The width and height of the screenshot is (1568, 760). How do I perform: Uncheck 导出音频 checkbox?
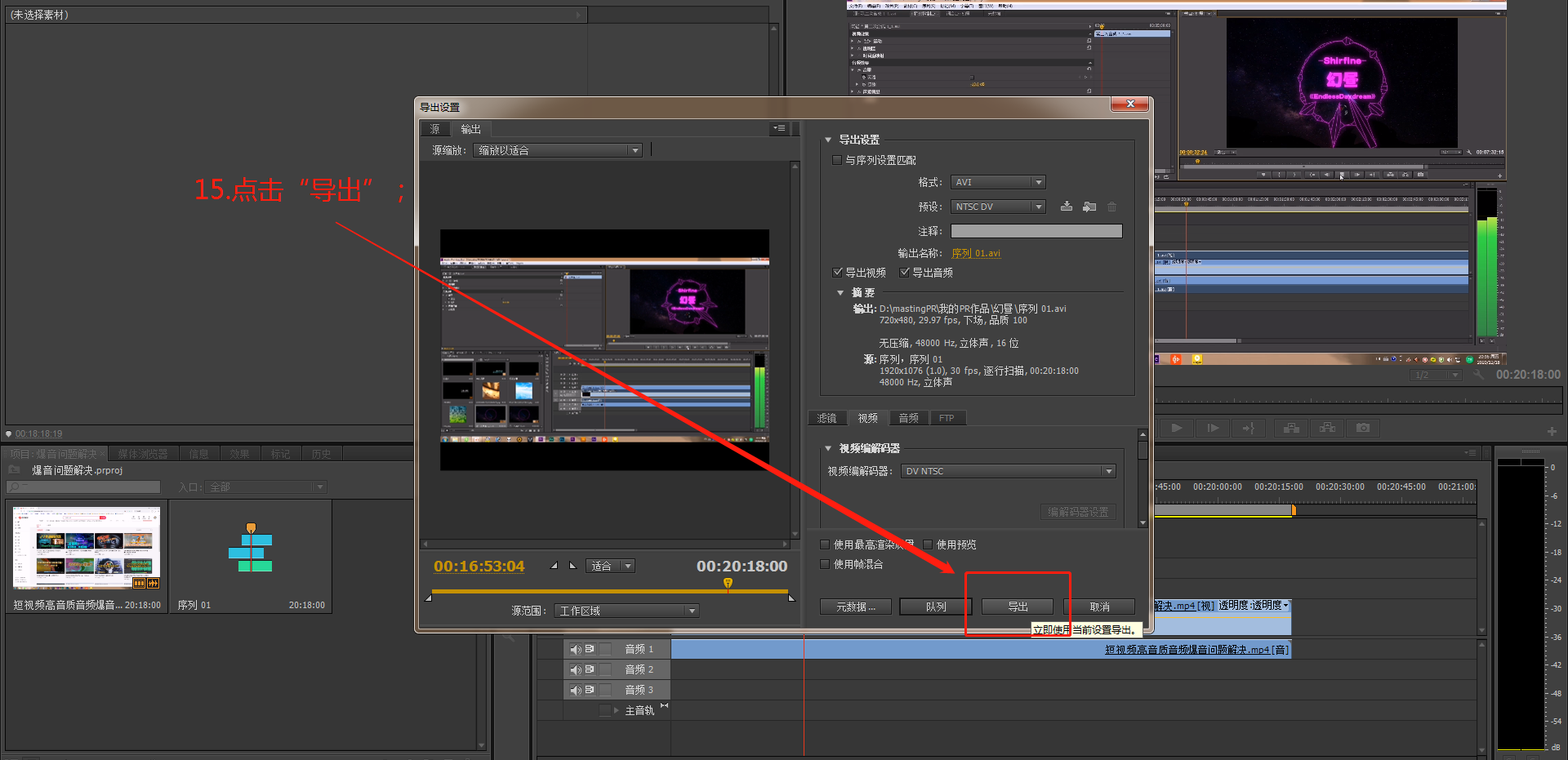(904, 273)
